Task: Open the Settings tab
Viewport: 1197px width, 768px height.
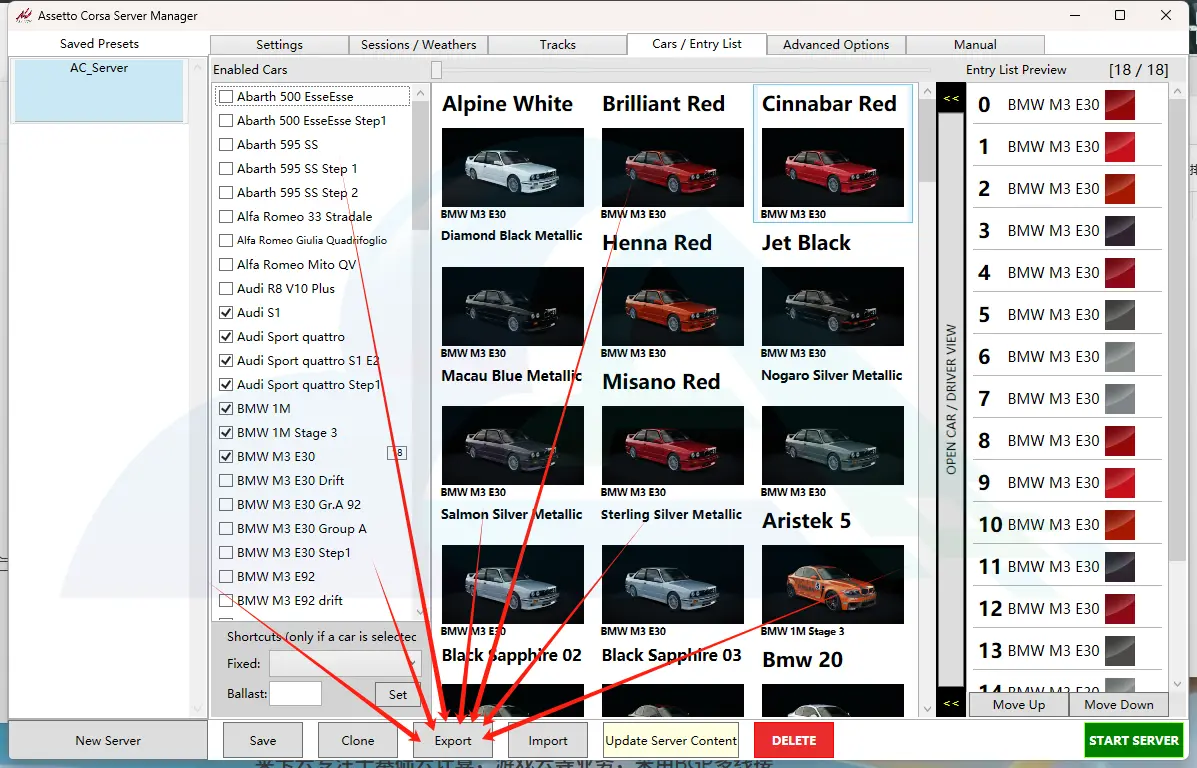Action: 279,45
